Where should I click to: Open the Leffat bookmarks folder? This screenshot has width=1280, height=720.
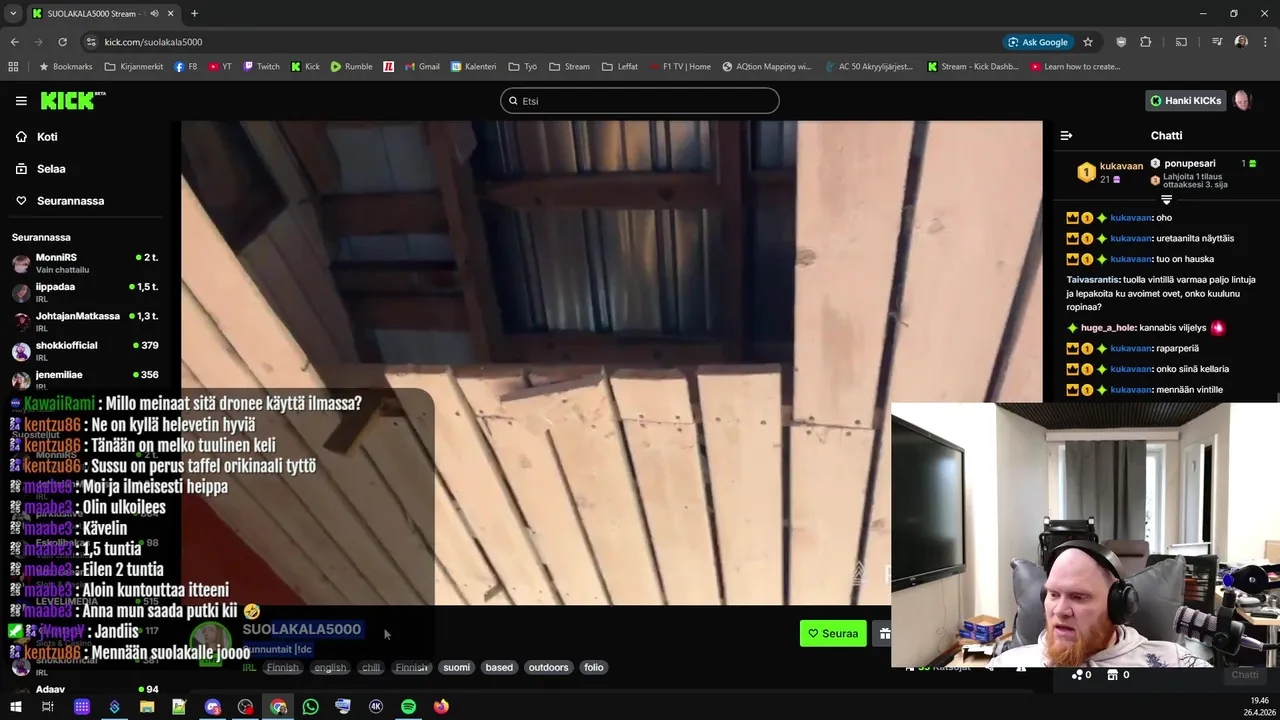click(620, 67)
